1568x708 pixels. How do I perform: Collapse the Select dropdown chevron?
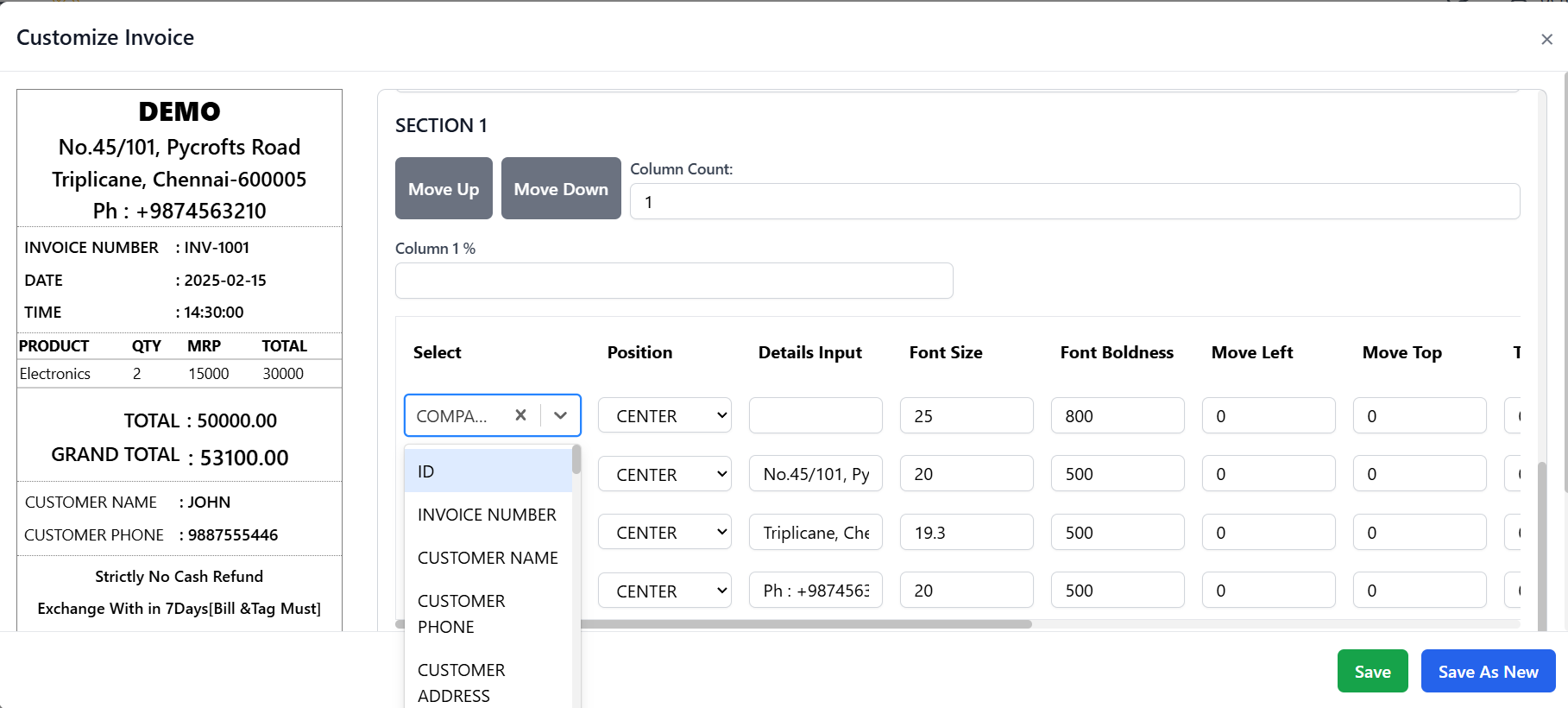[x=561, y=415]
